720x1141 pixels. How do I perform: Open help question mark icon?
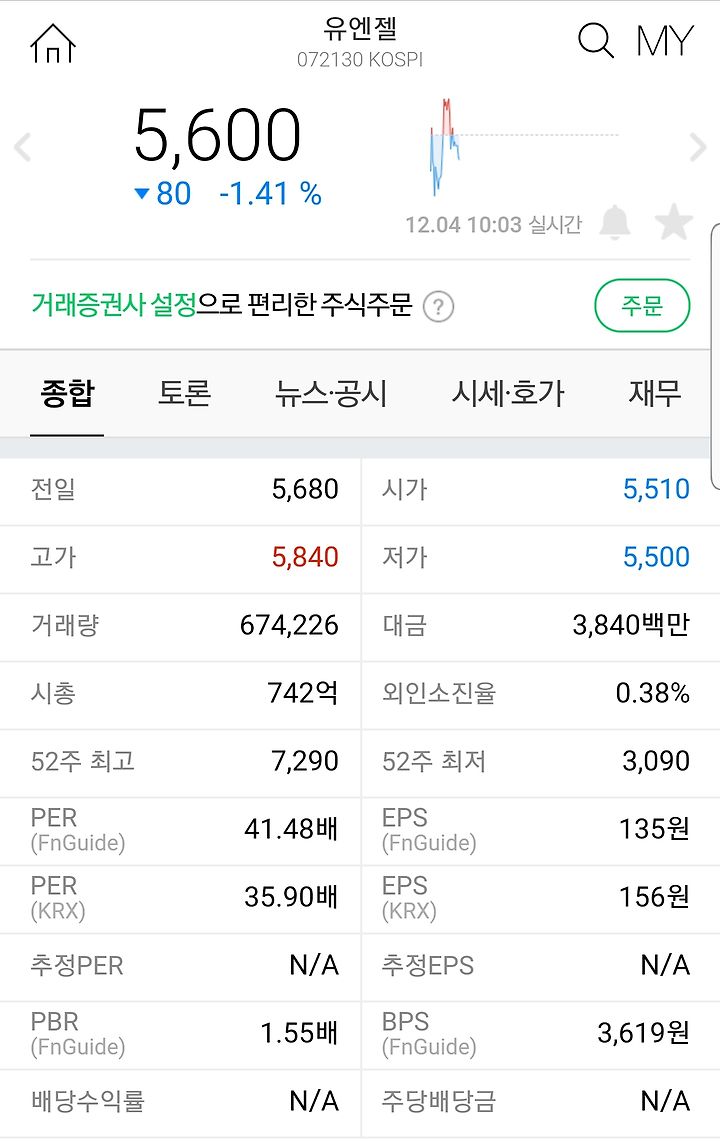(438, 307)
